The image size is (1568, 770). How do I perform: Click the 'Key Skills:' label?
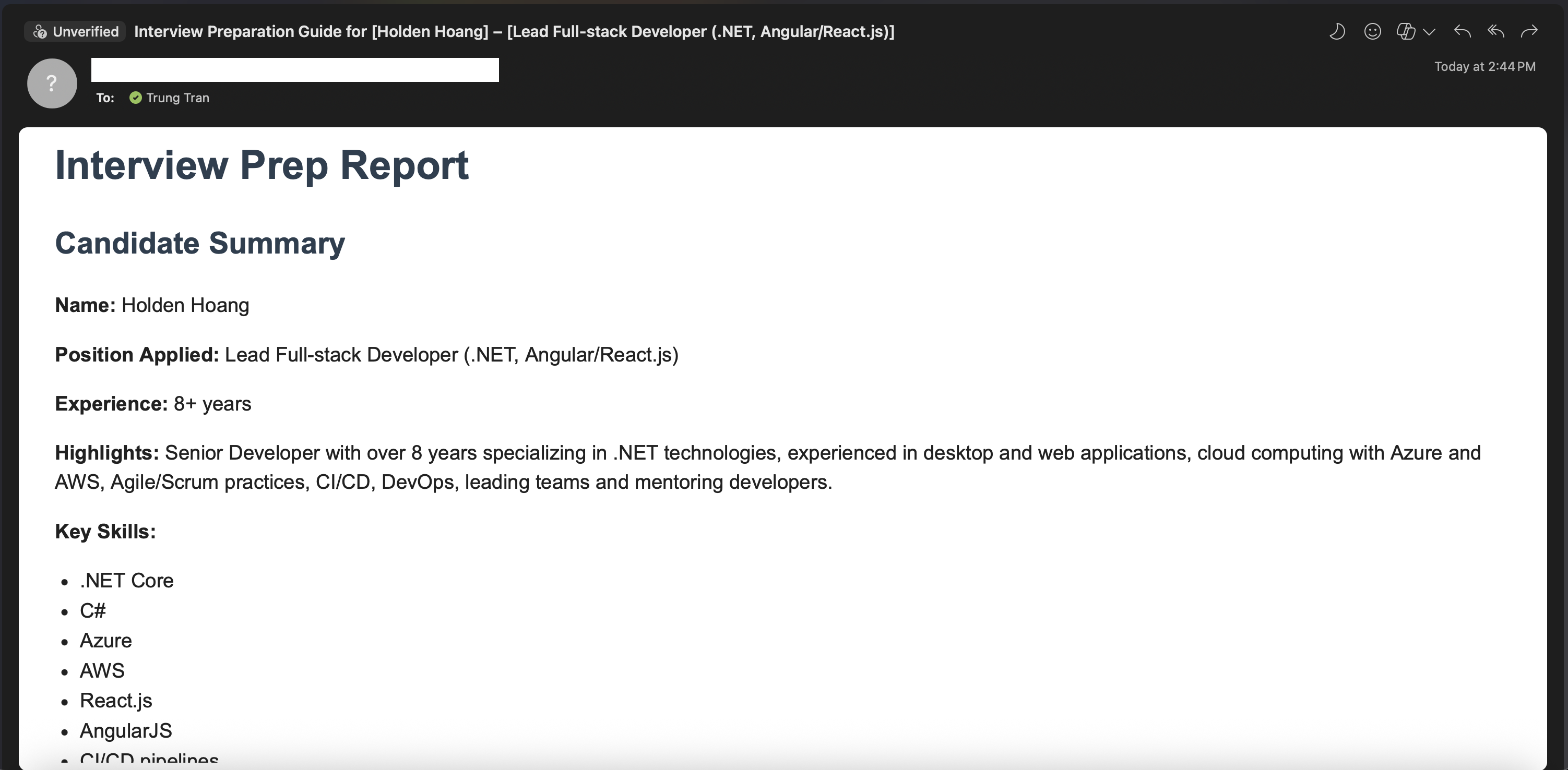point(105,532)
